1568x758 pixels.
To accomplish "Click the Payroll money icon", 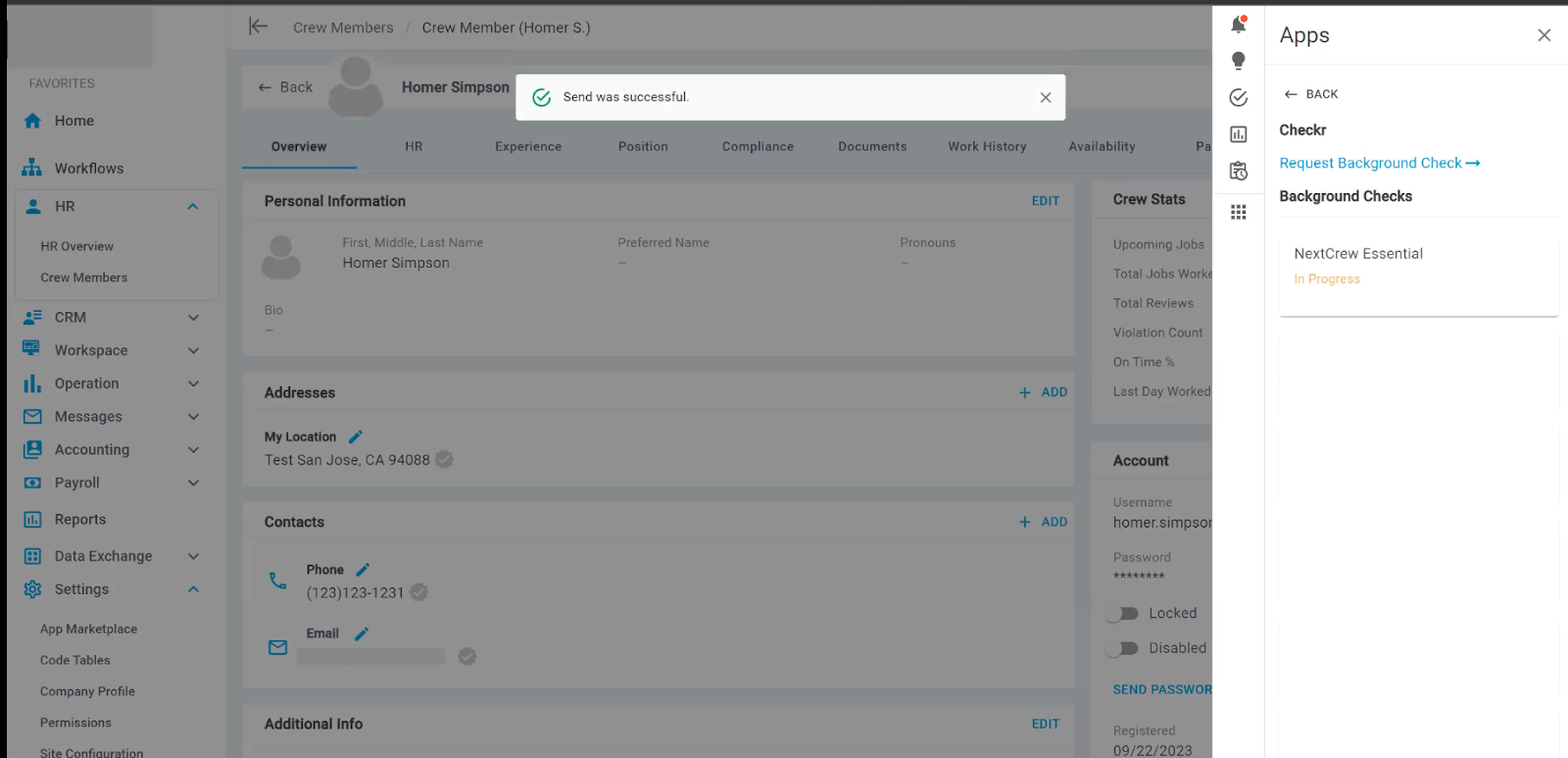I will [x=32, y=482].
